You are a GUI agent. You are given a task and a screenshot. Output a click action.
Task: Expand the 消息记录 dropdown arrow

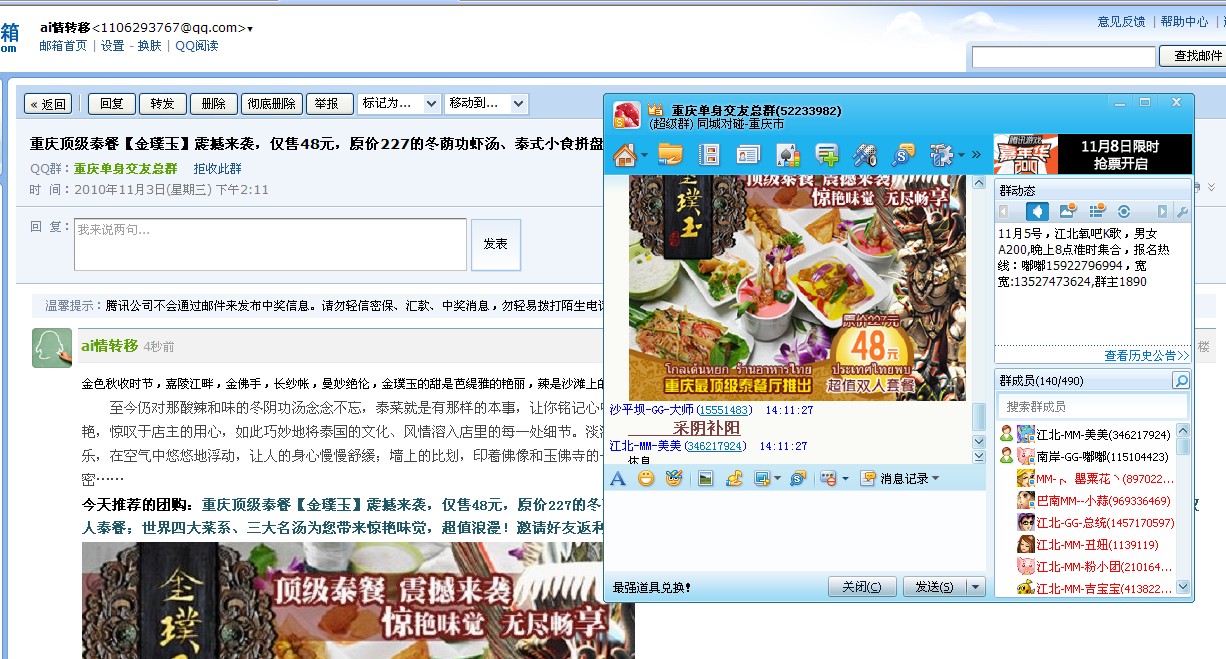(x=935, y=479)
